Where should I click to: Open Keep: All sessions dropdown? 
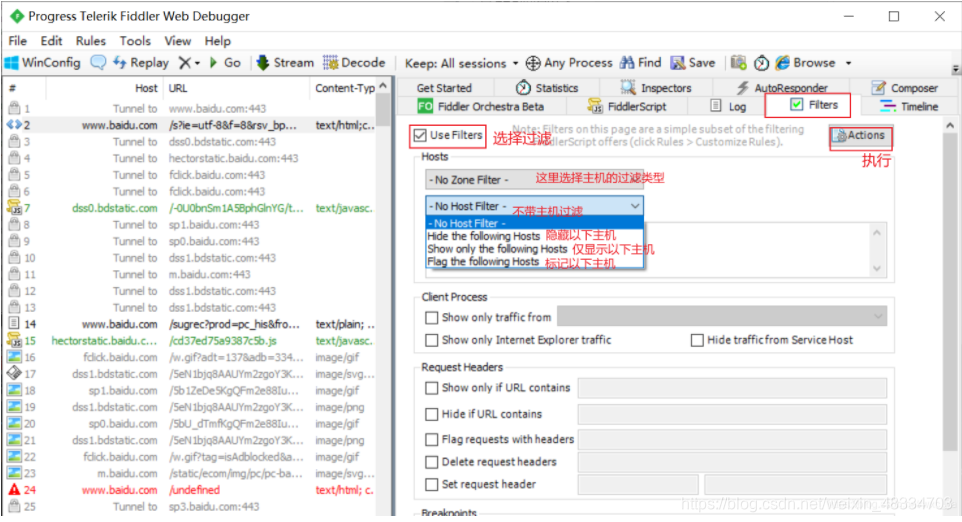(x=461, y=63)
